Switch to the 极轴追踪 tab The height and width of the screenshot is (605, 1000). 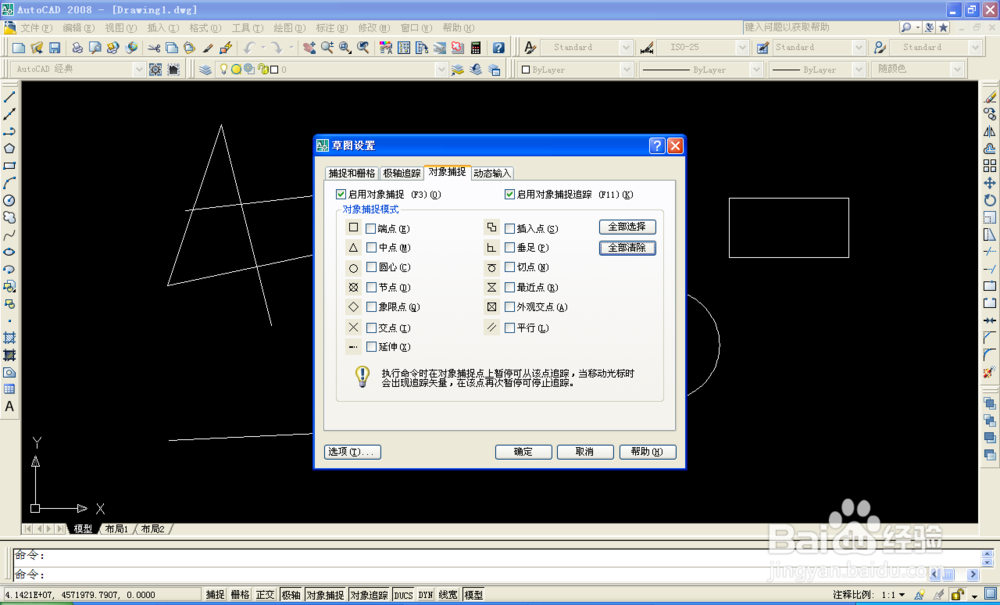401,173
